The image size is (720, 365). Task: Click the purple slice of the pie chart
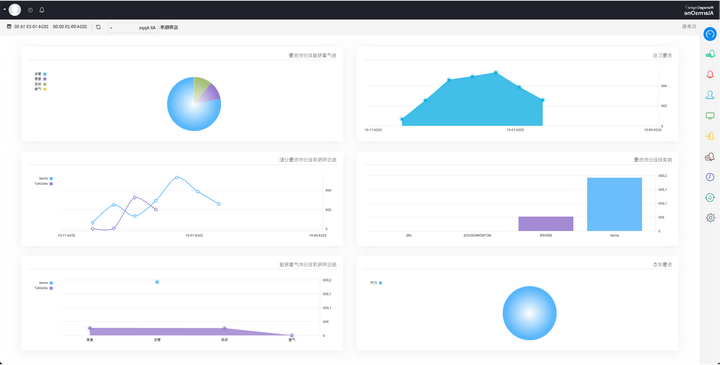[211, 94]
